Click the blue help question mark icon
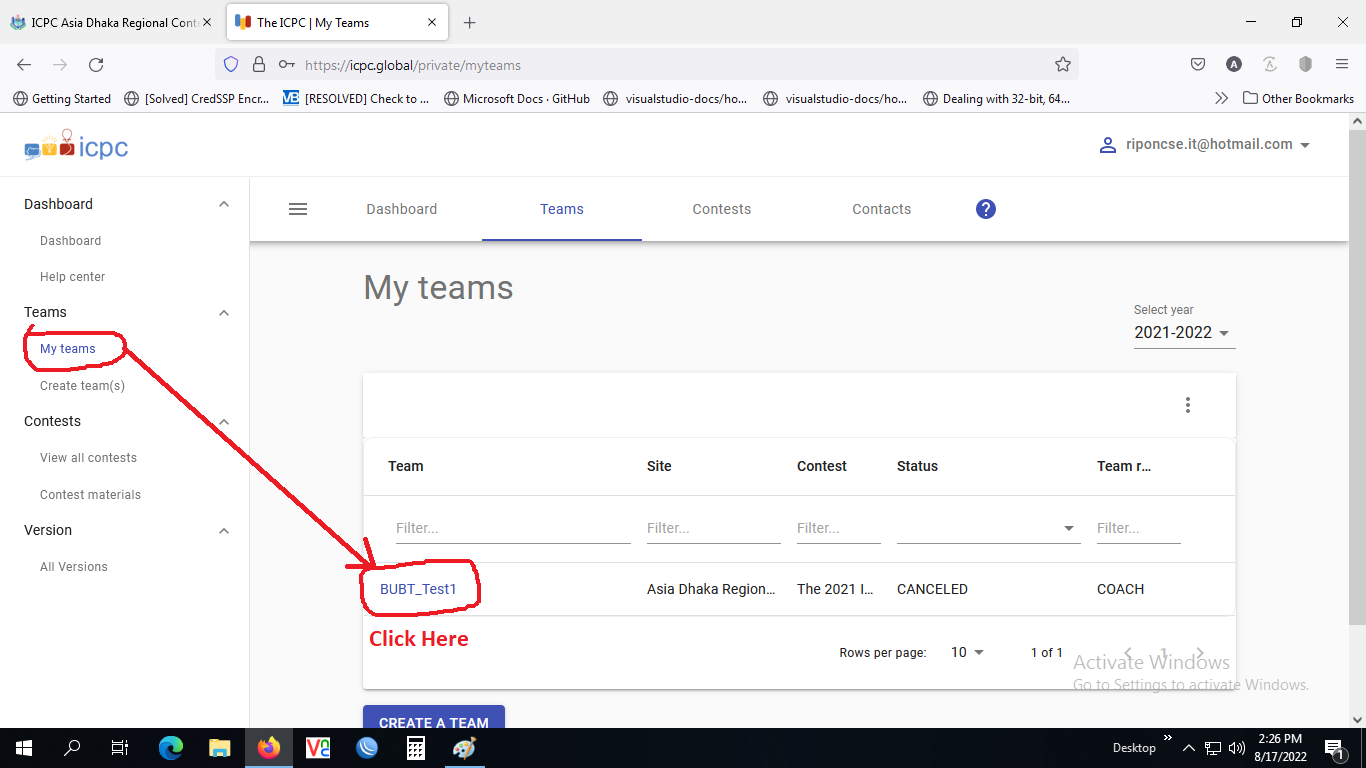The width and height of the screenshot is (1366, 768). pyautogui.click(x=985, y=209)
